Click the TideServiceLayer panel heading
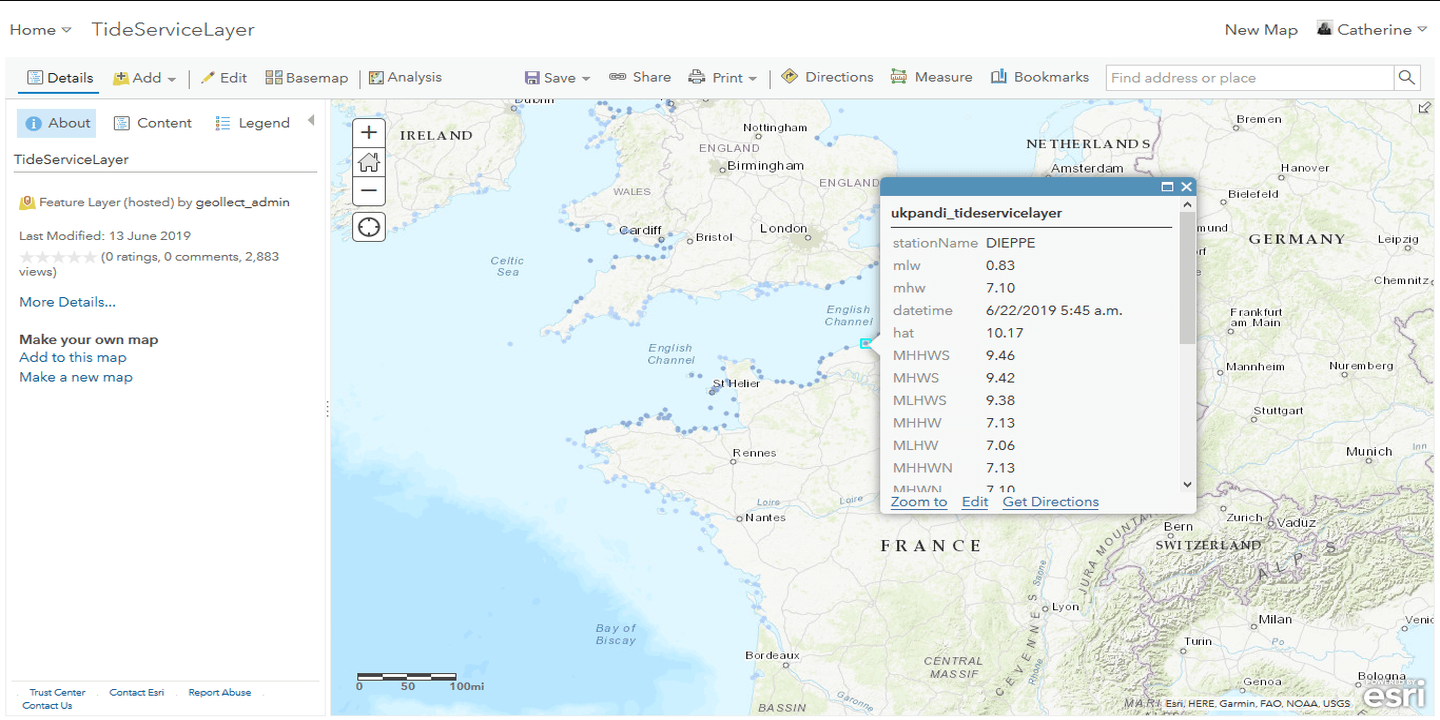The image size is (1440, 720). [71, 160]
